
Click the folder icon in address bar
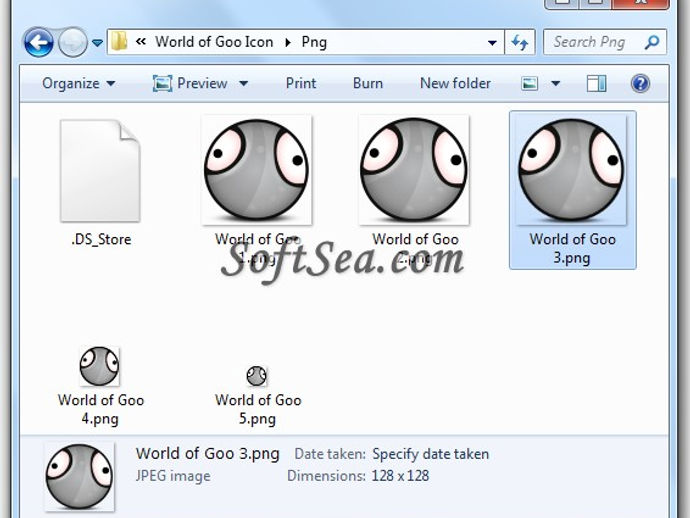coord(119,42)
